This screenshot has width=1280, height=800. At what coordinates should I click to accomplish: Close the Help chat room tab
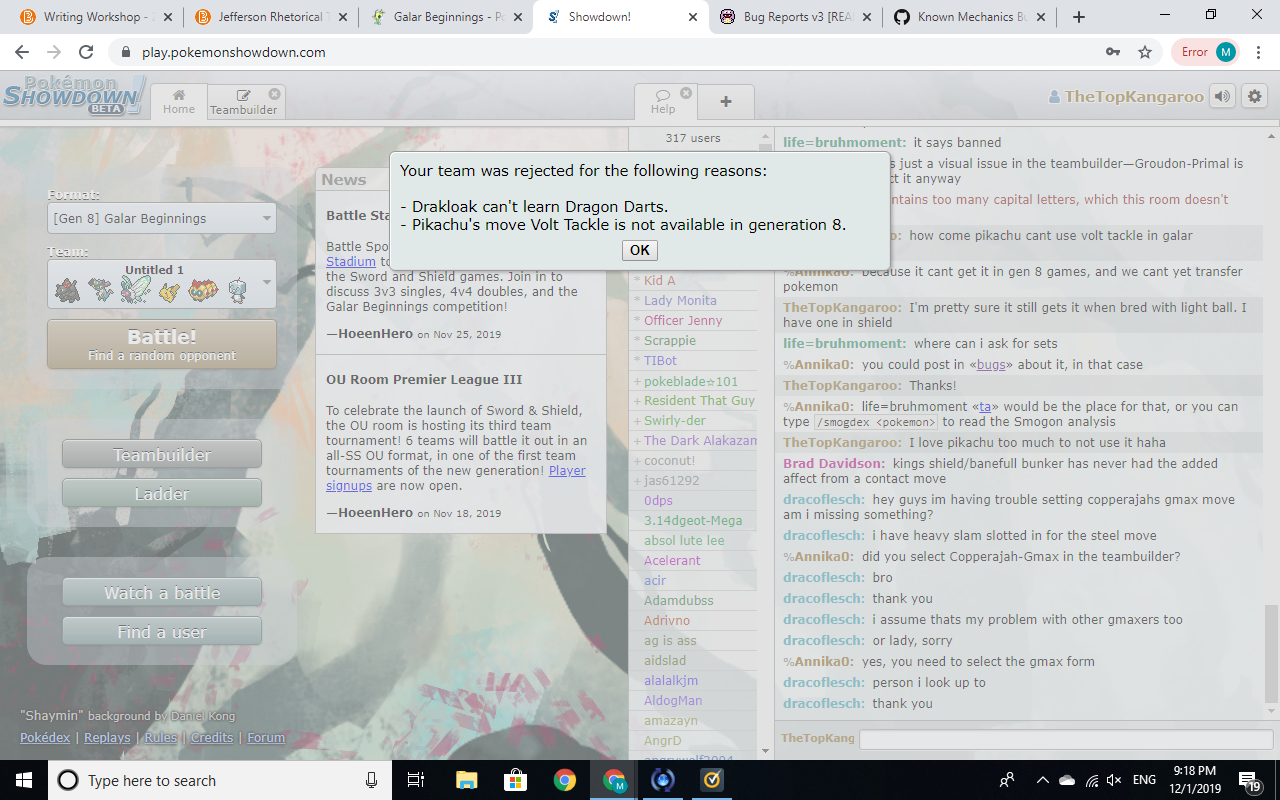pyautogui.click(x=686, y=93)
